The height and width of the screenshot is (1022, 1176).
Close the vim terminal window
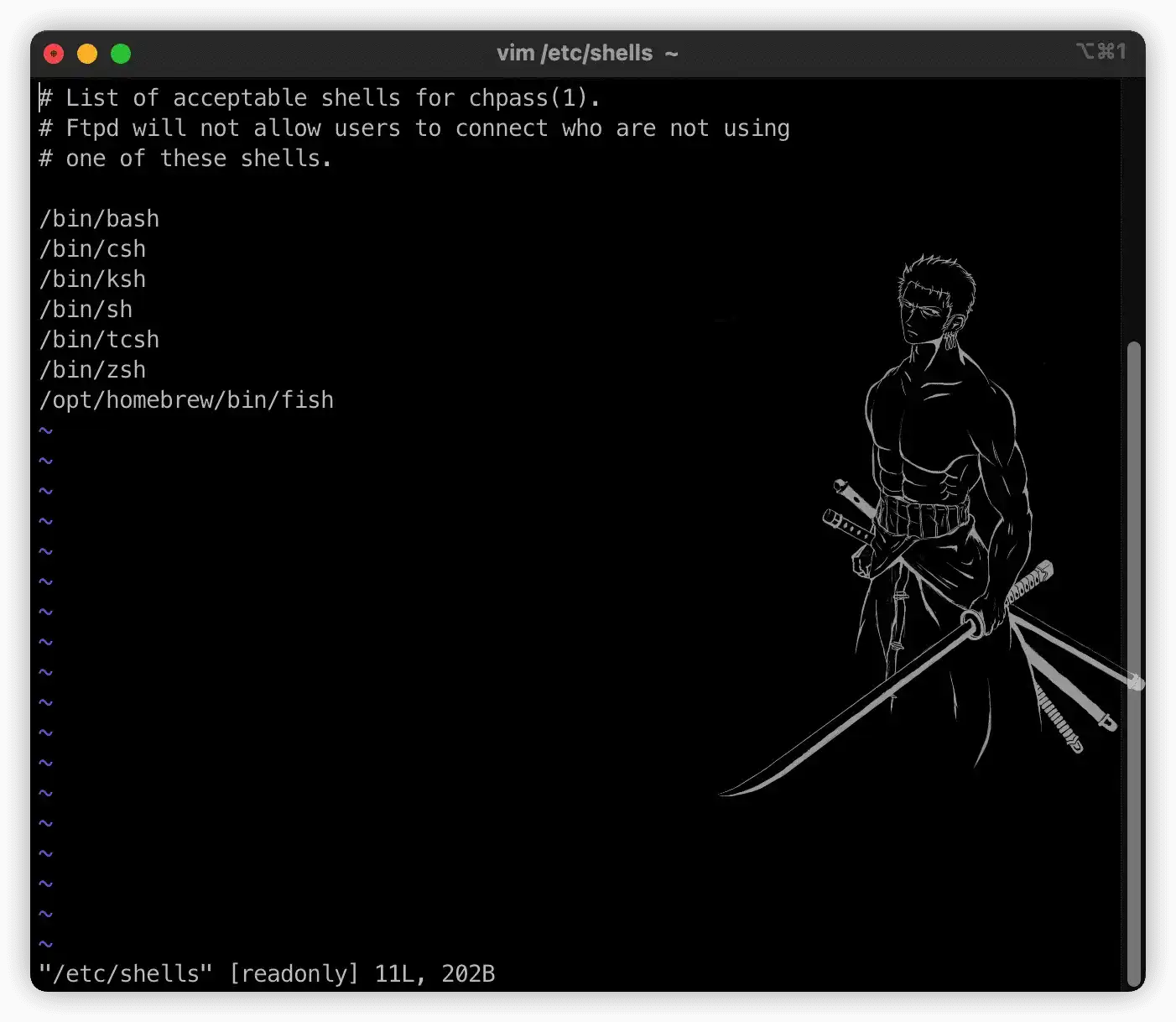[x=54, y=54]
